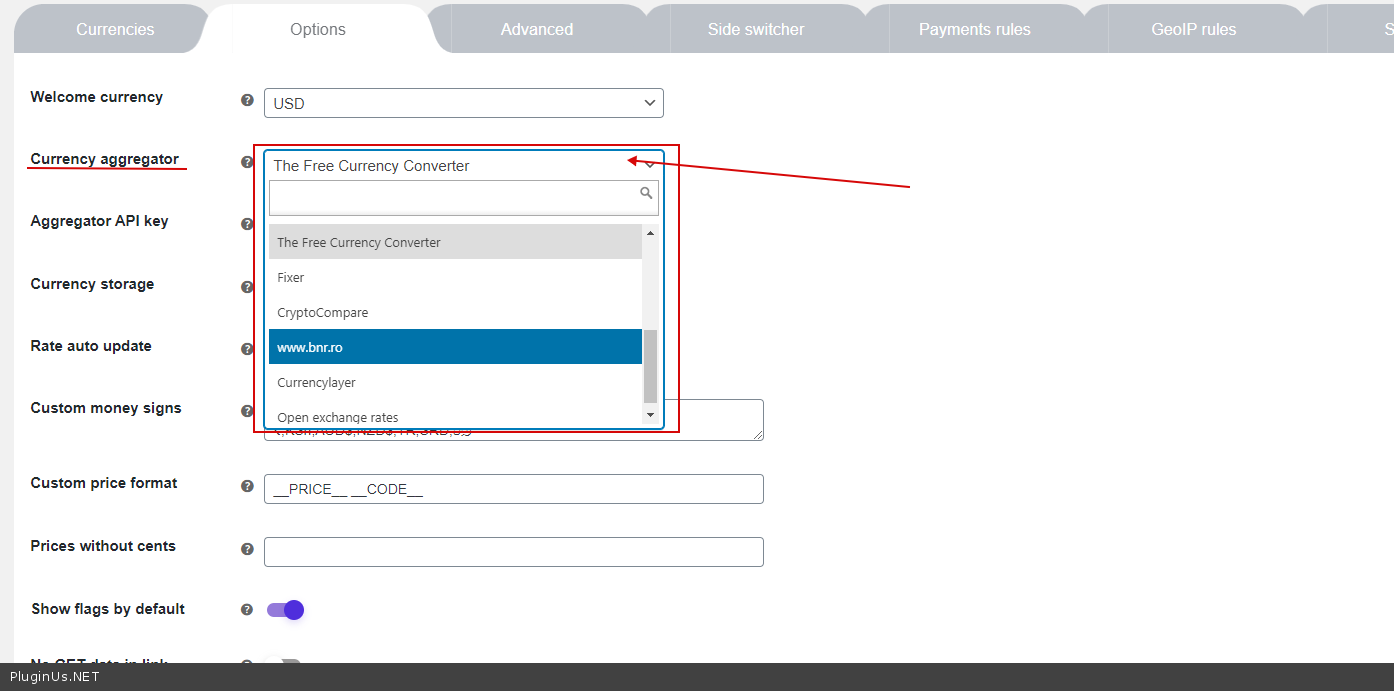The height and width of the screenshot is (691, 1394).
Task: Open the Advanced tab
Action: coord(537,29)
